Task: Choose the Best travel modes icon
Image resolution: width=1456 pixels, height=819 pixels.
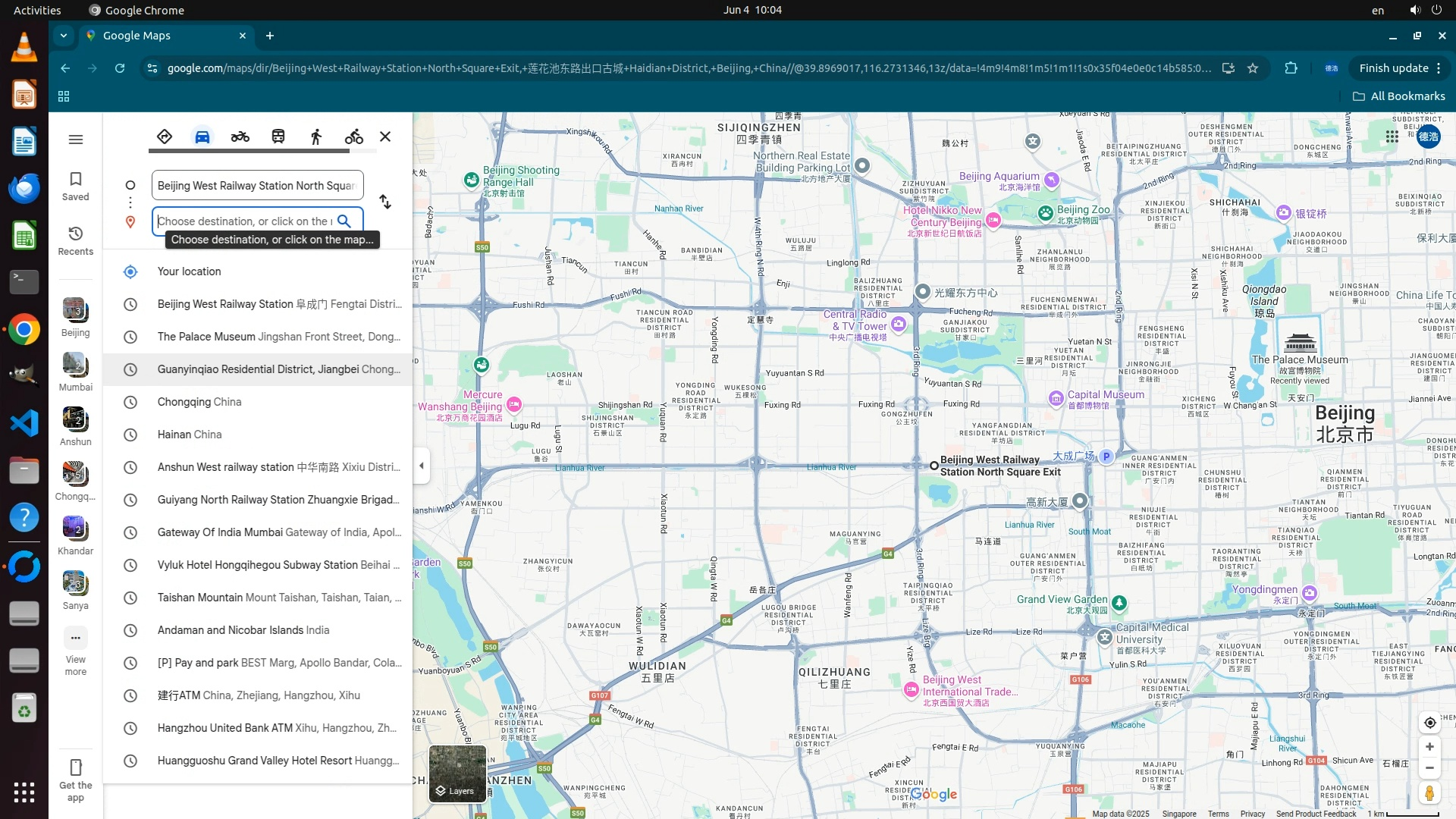Action: (x=165, y=136)
